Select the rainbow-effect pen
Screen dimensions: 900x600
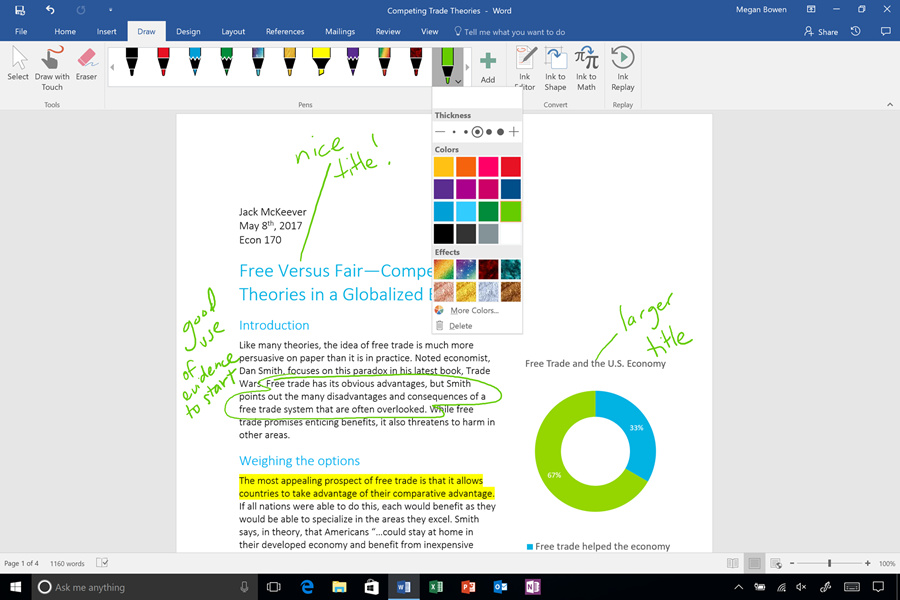click(385, 62)
